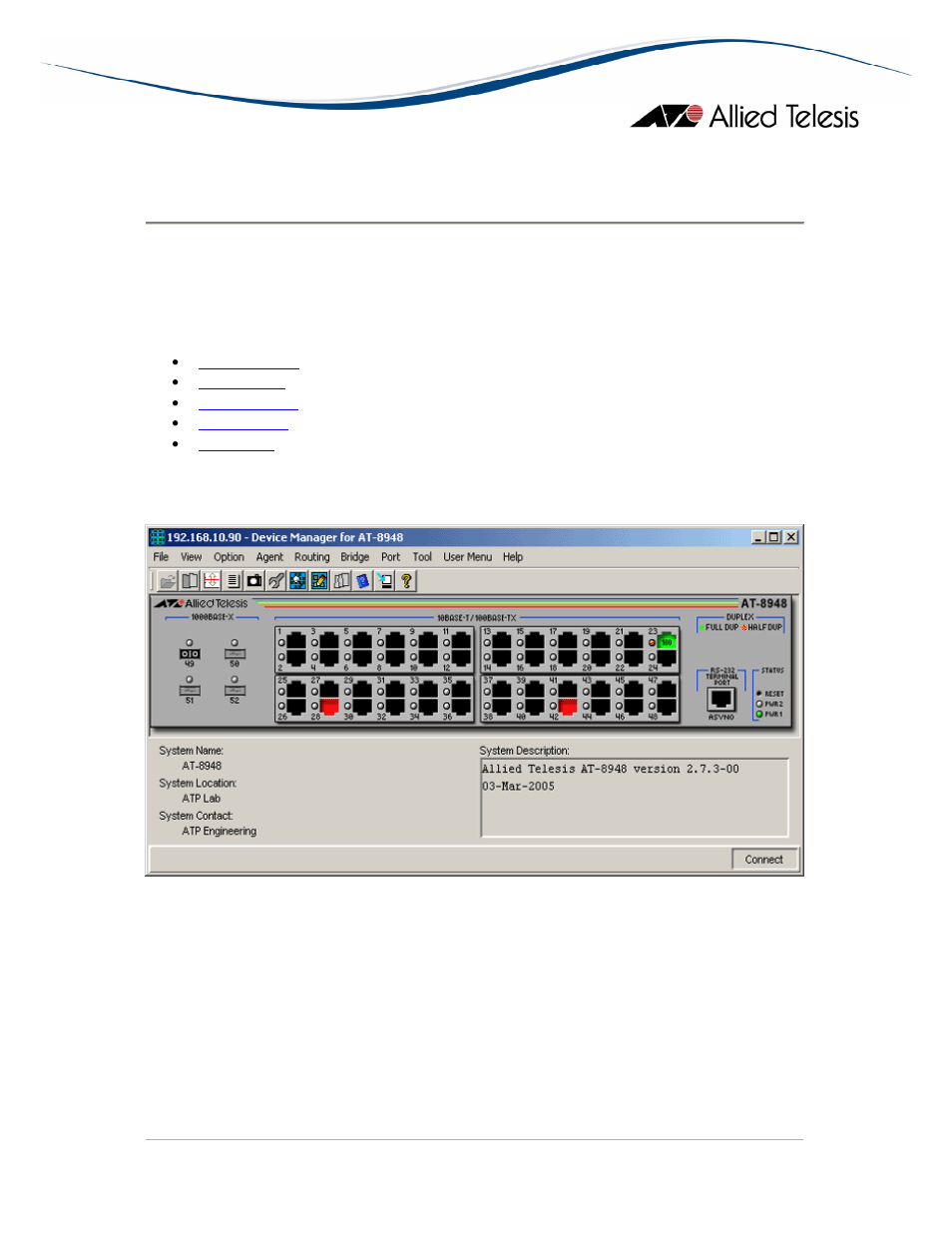
Task: Select gigabit port 49
Action: click(190, 654)
